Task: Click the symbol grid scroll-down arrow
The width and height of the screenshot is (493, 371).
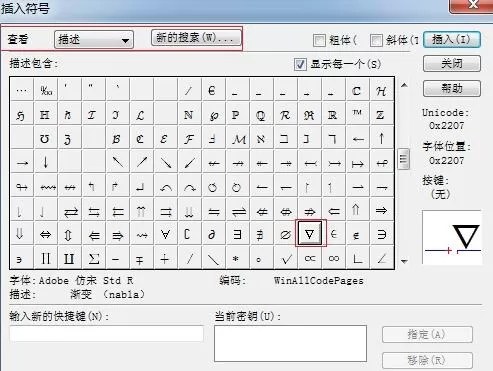Action: click(x=404, y=261)
